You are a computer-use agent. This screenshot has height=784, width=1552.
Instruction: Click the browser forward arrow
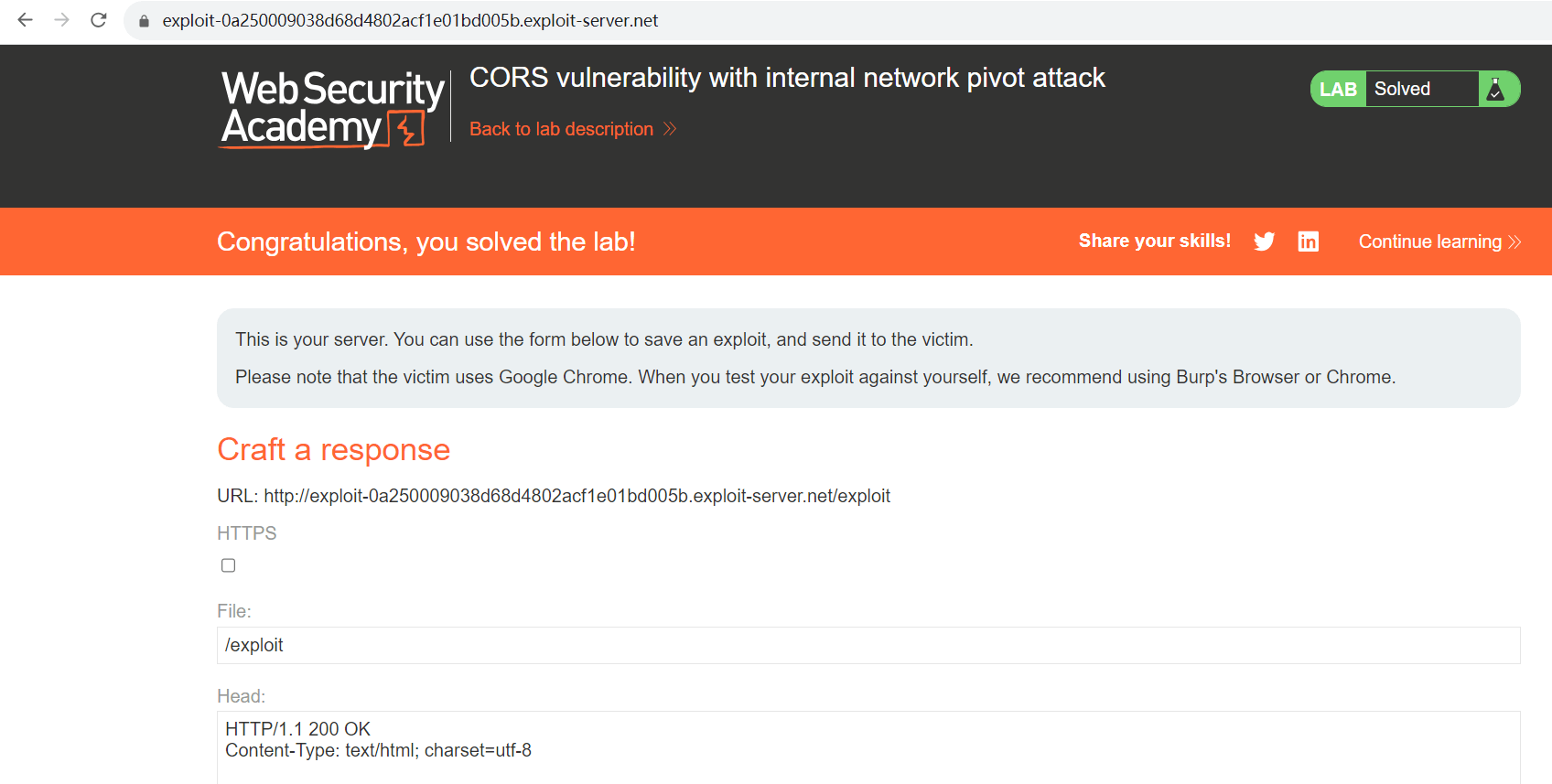click(x=62, y=20)
